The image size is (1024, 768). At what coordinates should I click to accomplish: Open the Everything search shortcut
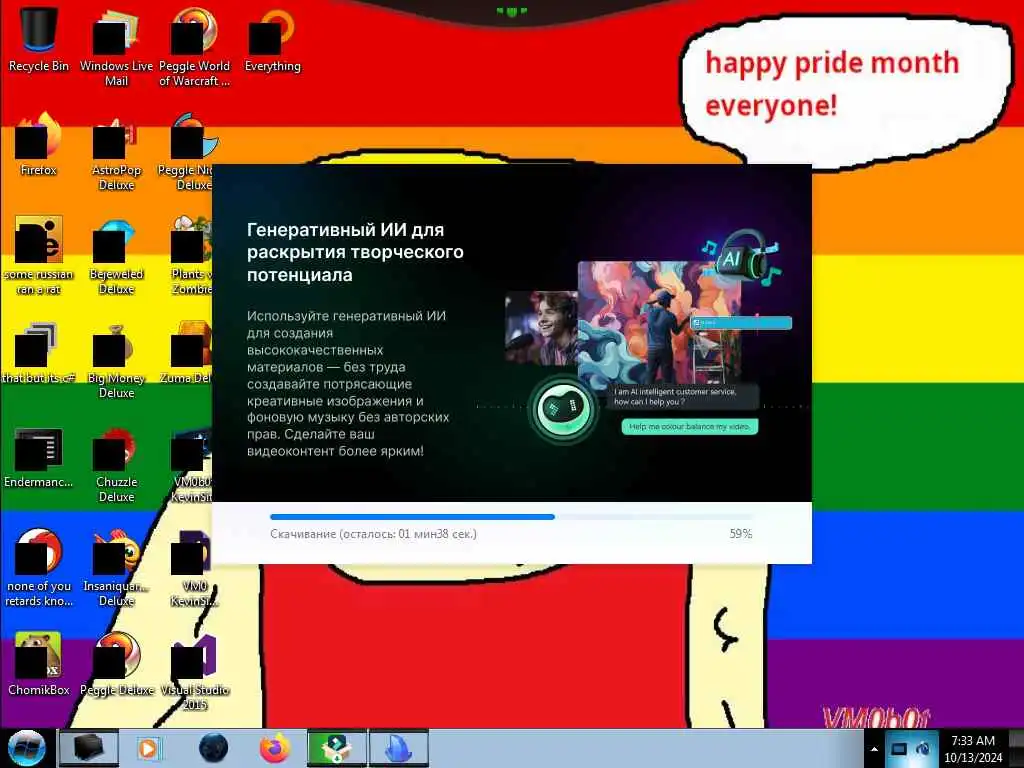click(272, 40)
